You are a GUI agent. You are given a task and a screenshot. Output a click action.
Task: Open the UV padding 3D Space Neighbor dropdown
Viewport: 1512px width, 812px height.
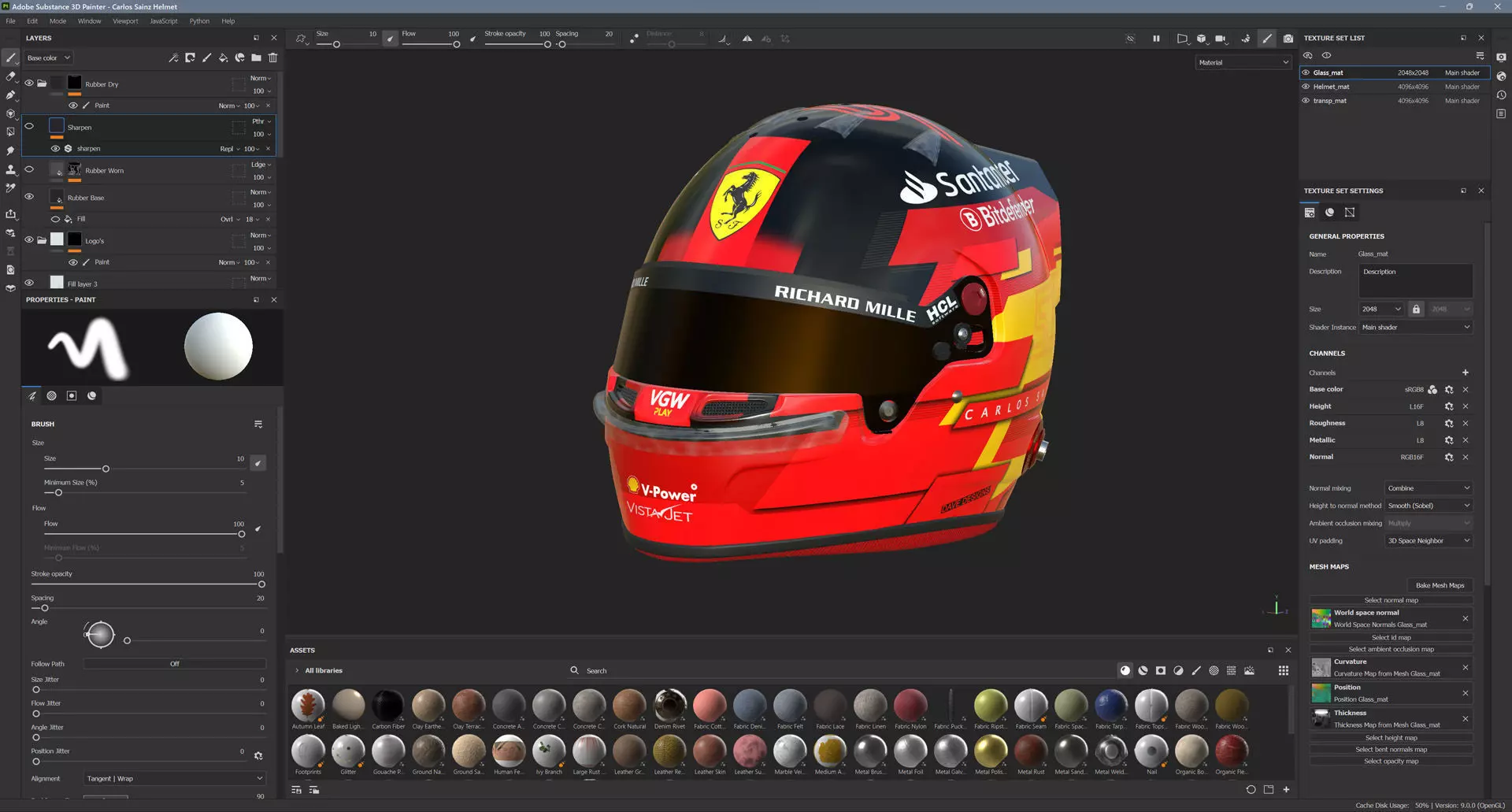point(1429,540)
